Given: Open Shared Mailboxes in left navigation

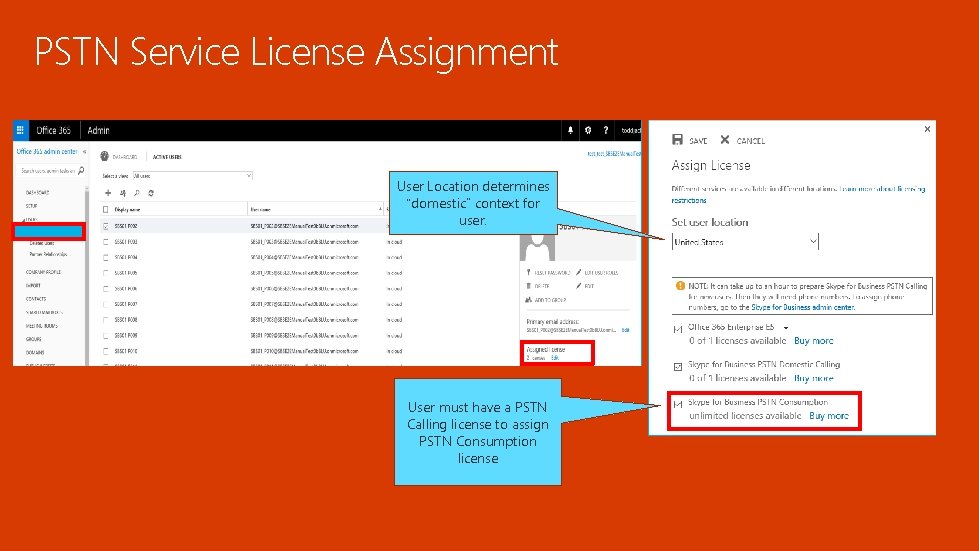Looking at the screenshot, I should pos(44,312).
